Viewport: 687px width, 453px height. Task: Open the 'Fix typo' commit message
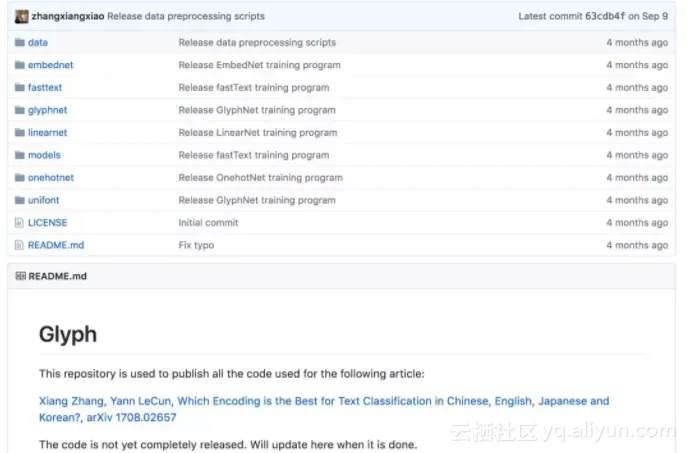click(x=196, y=245)
